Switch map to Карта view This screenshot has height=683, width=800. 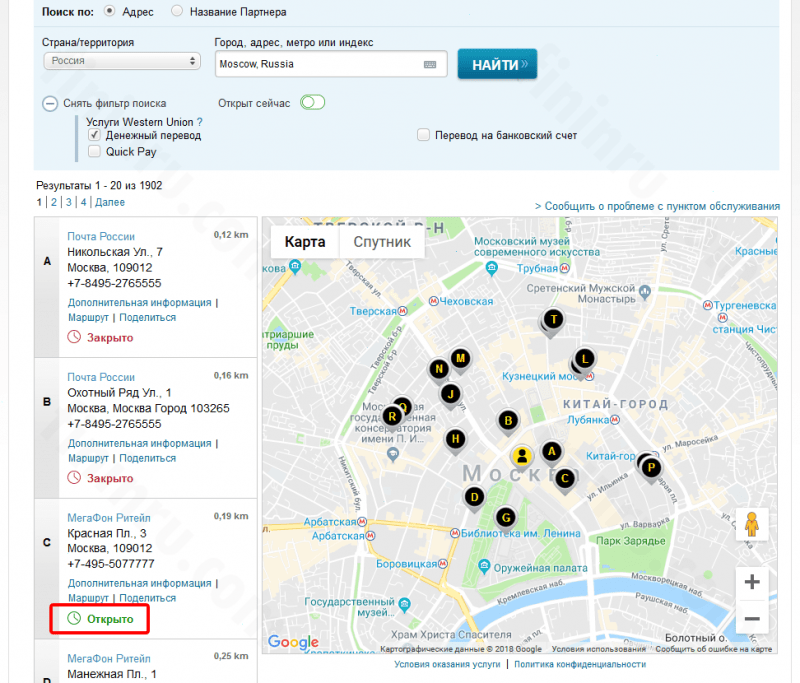tap(305, 242)
